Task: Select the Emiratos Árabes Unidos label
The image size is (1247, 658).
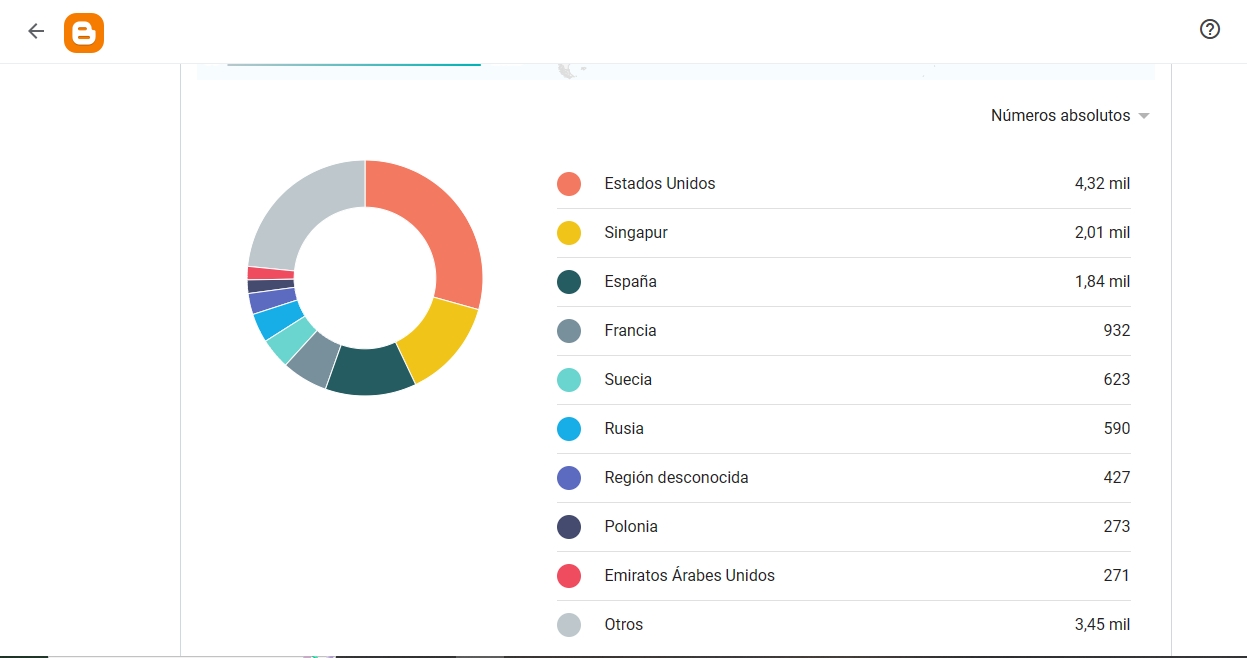Action: point(690,576)
